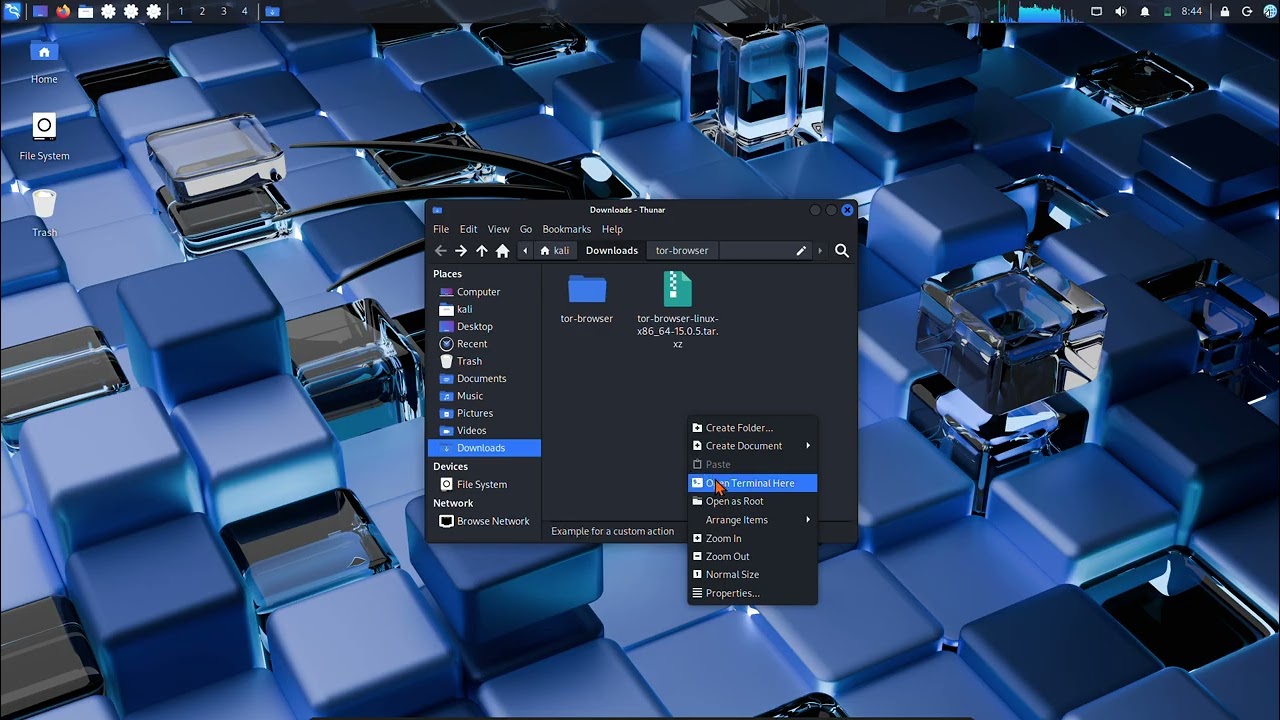
Task: Open display settings icon in system tray
Action: pos(1096,12)
